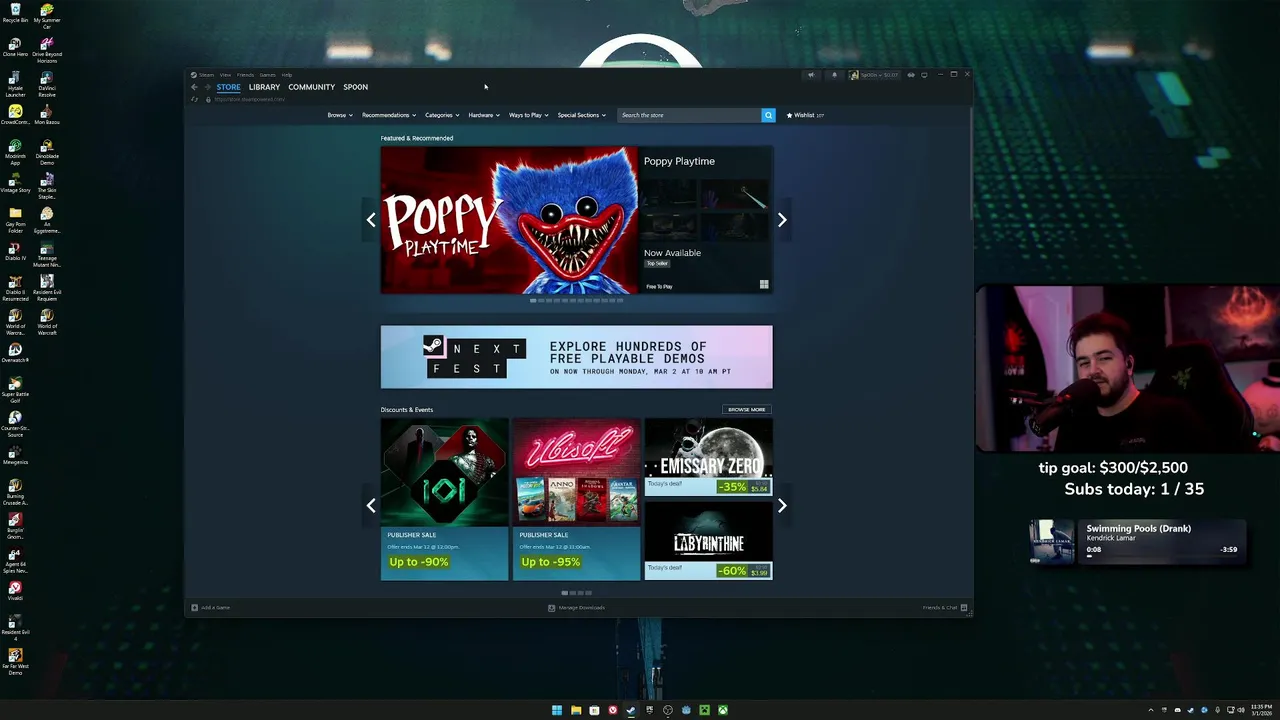
Task: Expand the Ways to Play dropdown
Action: point(529,115)
